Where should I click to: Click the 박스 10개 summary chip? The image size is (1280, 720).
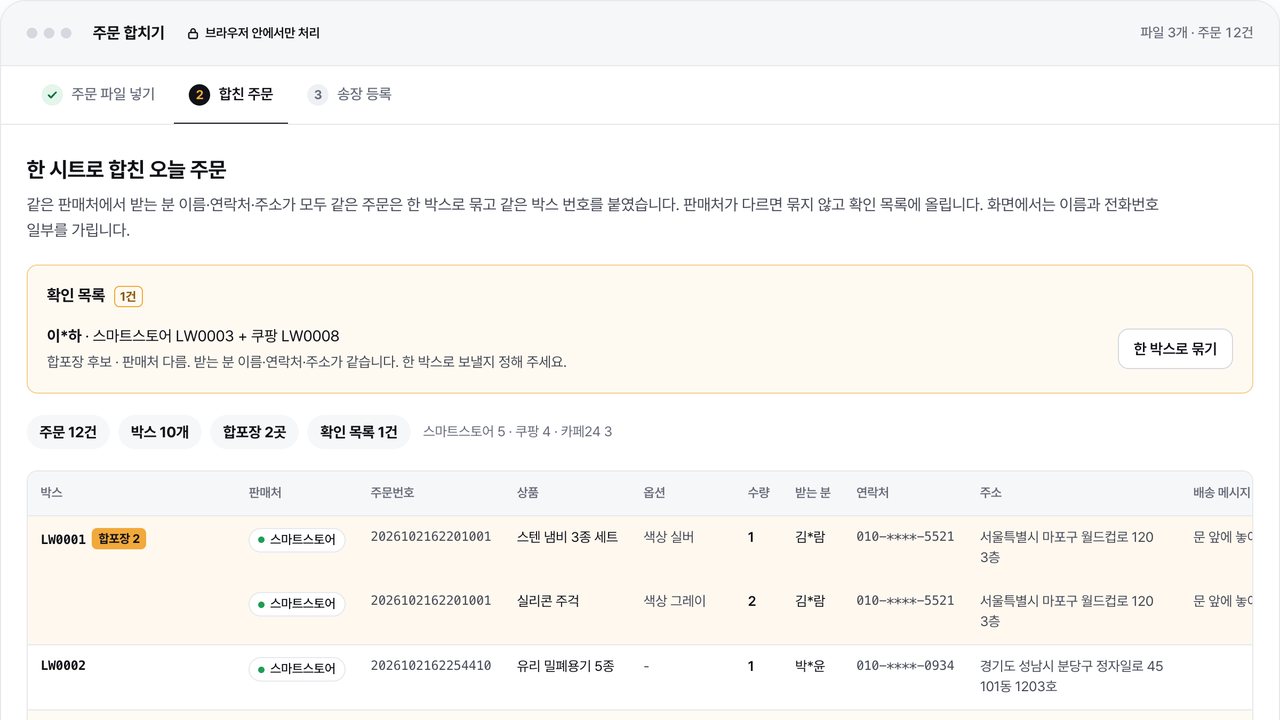[x=160, y=432]
